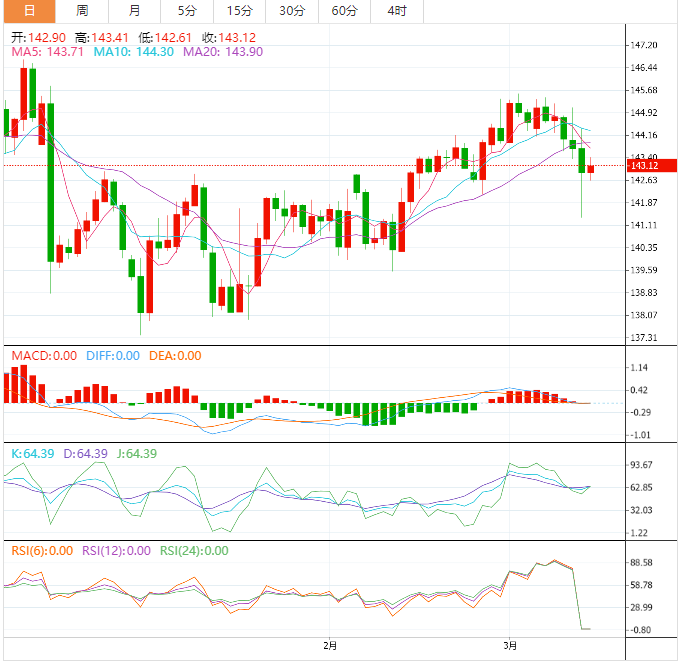Click the 低:142.61 low price
Viewport: 681px width, 664px height.
[x=165, y=38]
